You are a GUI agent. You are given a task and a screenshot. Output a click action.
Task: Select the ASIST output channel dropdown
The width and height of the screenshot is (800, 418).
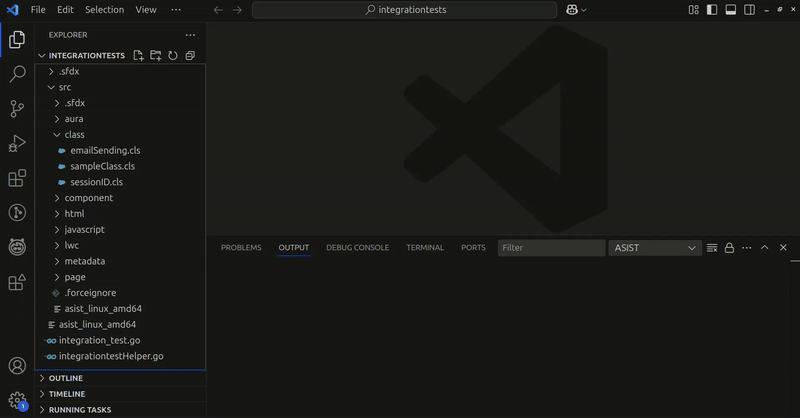point(655,248)
